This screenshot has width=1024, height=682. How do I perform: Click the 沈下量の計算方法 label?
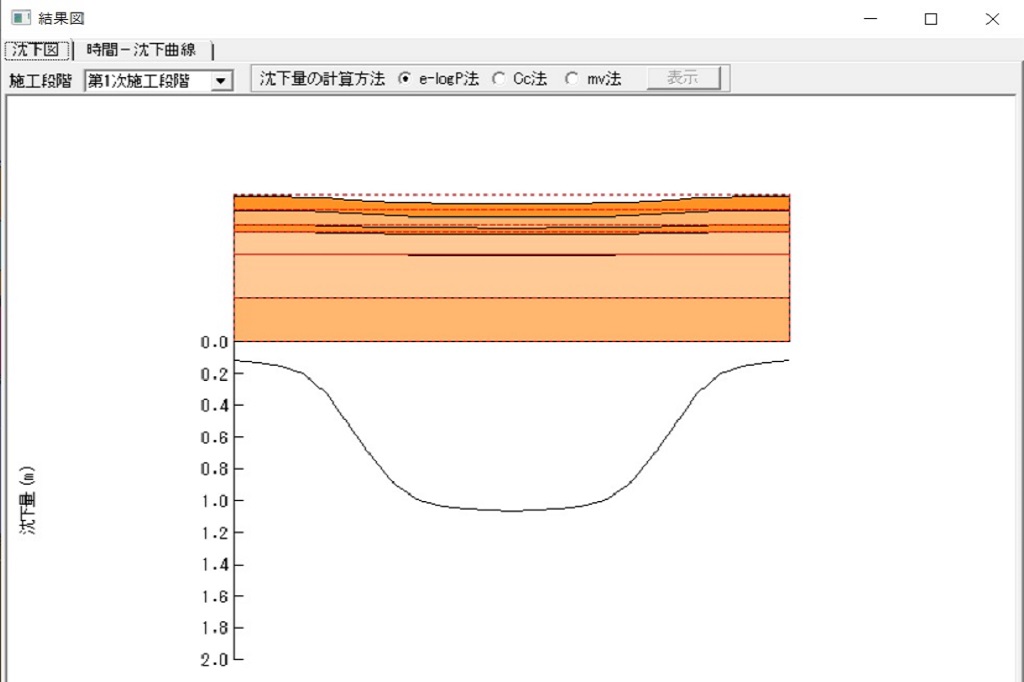pos(322,79)
